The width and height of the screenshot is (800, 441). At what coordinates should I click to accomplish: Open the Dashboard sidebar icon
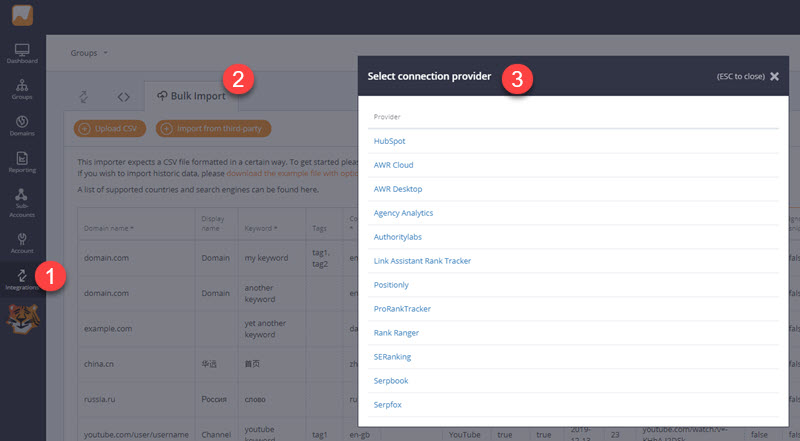22,53
